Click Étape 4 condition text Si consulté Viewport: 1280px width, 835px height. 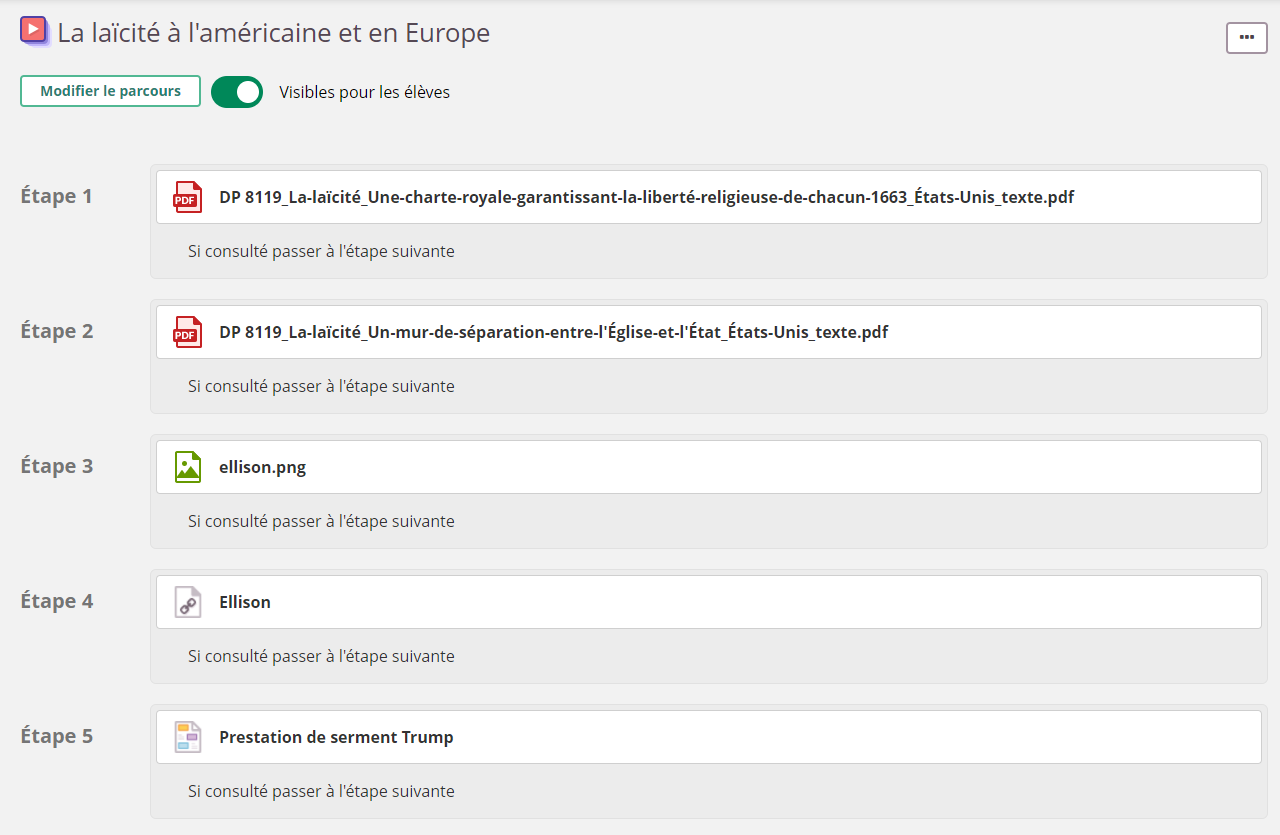coord(321,656)
